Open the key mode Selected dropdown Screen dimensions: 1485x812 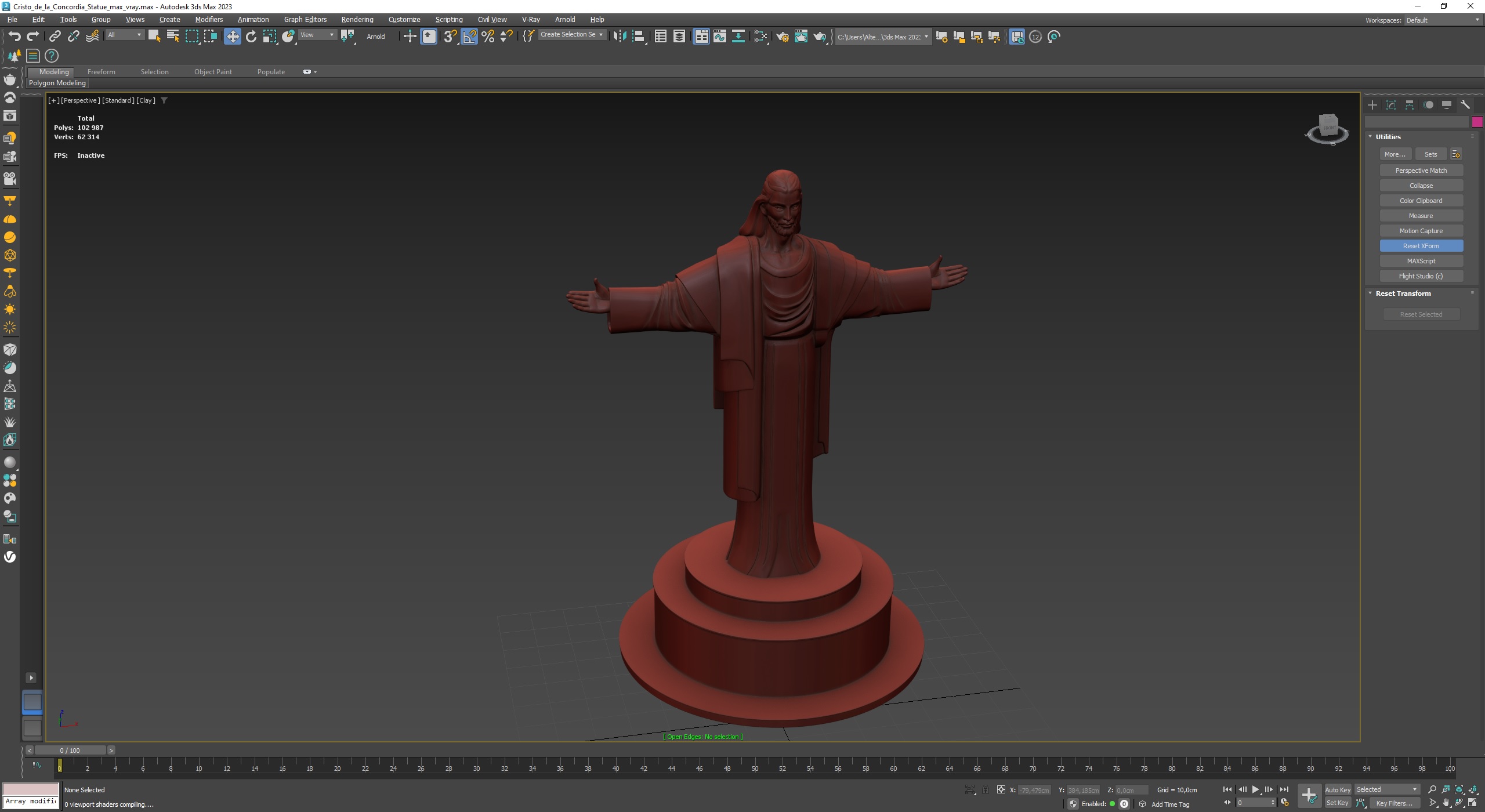pyautogui.click(x=1386, y=789)
